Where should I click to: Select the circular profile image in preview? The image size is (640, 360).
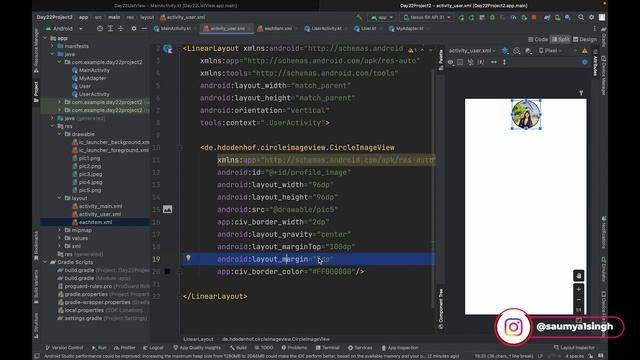[526, 114]
